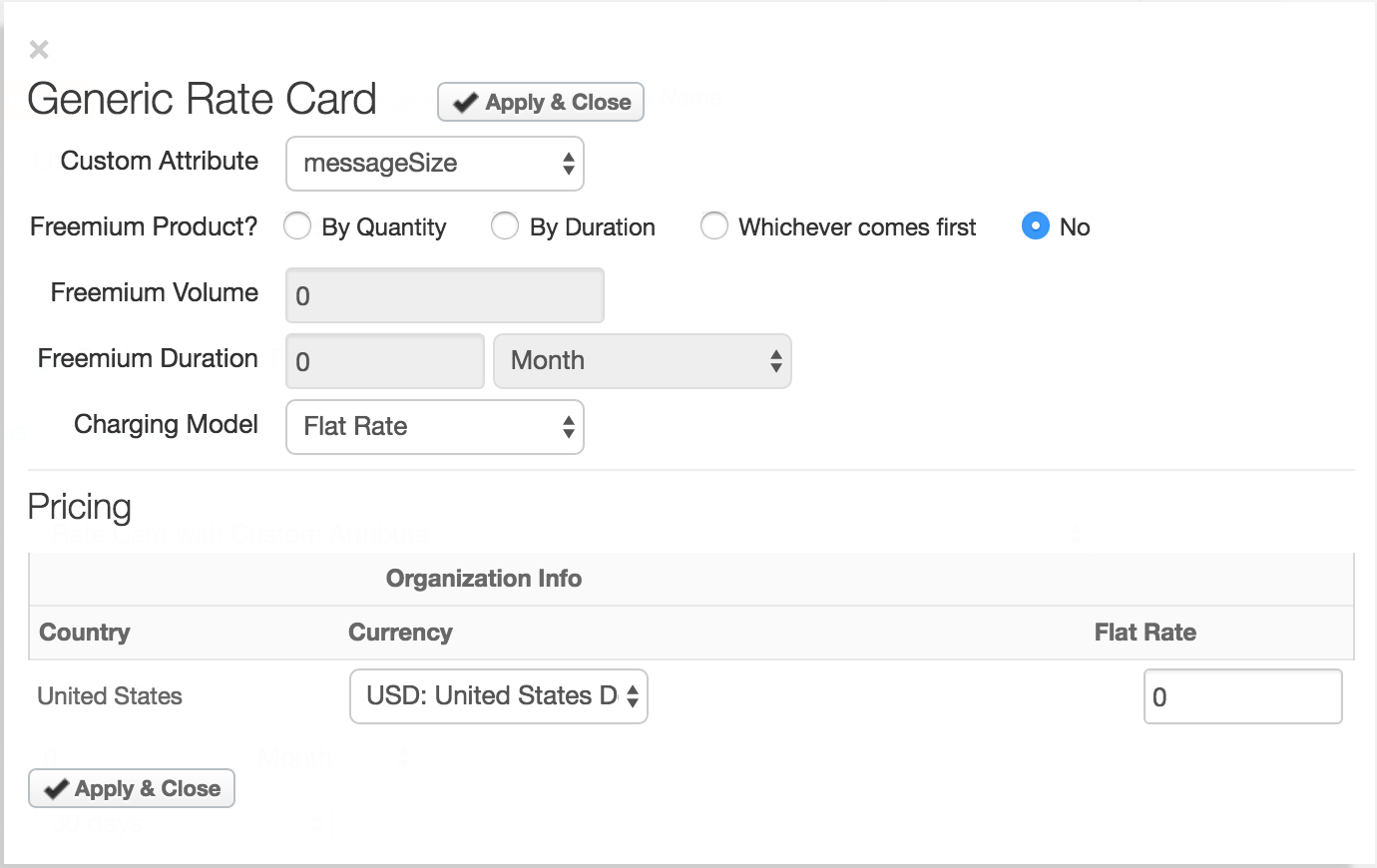The width and height of the screenshot is (1377, 868).
Task: Click top Apply & Close button
Action: [x=541, y=102]
